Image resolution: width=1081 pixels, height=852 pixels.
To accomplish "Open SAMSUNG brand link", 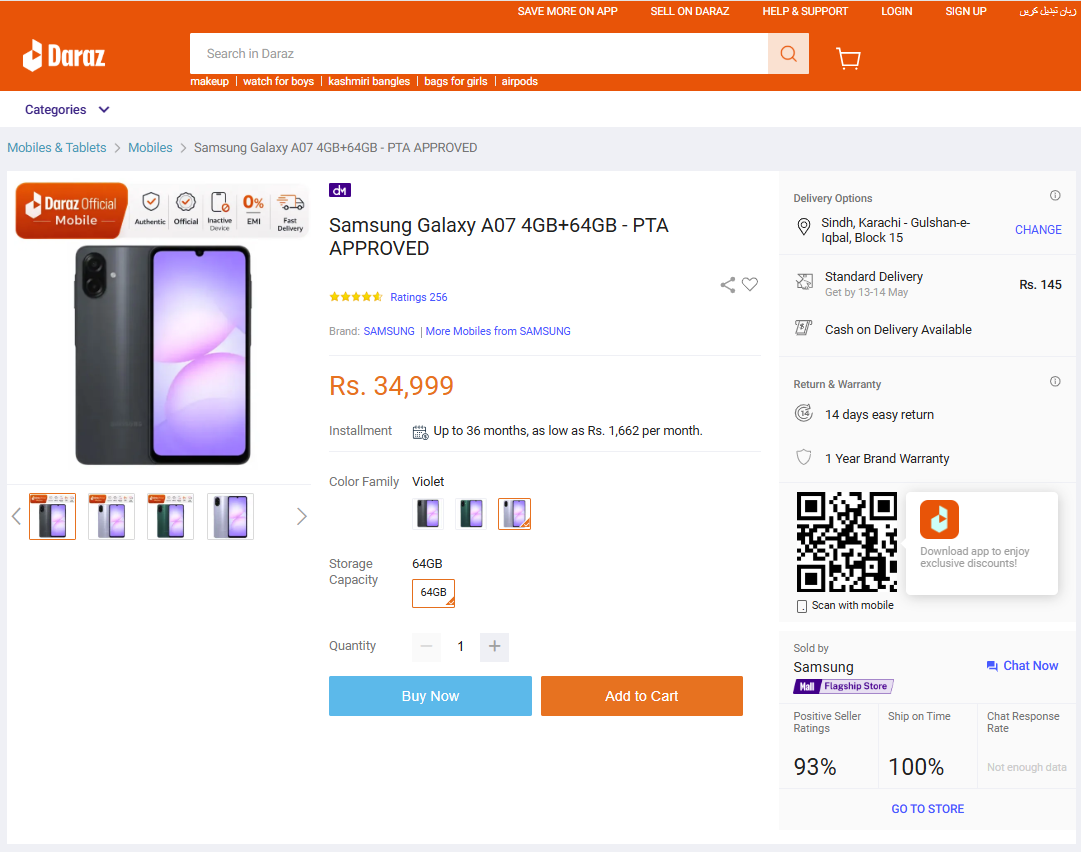I will (x=389, y=331).
